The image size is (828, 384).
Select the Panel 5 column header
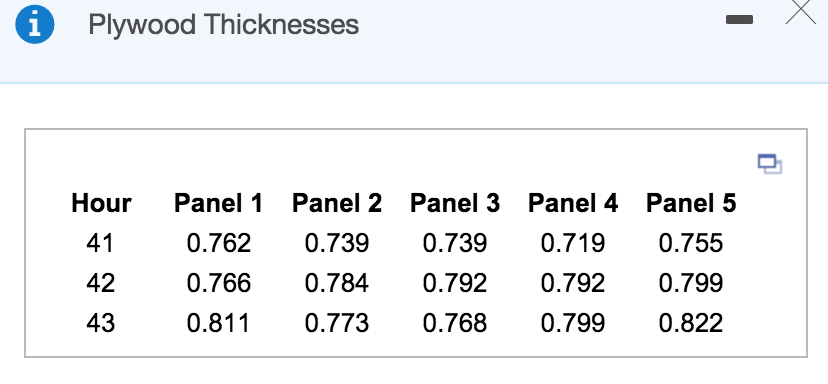coord(691,203)
